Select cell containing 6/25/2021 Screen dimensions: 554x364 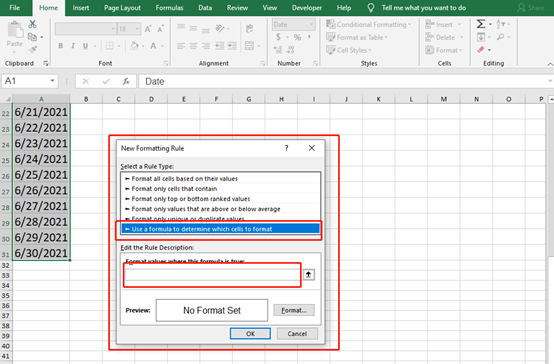pos(41,175)
